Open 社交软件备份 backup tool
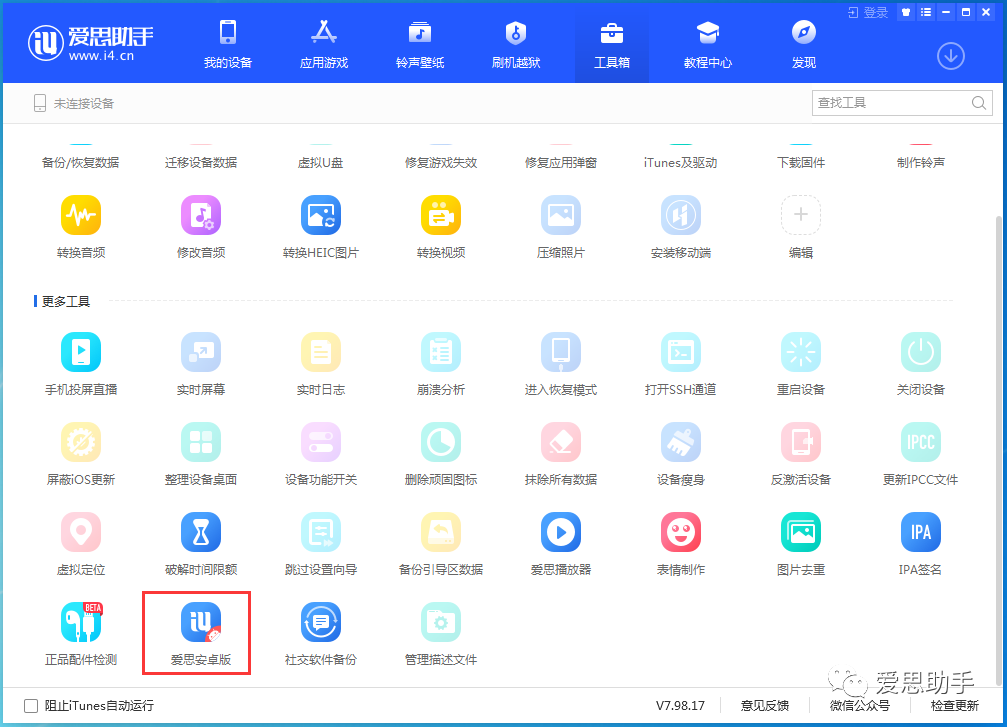The height and width of the screenshot is (727, 1007). pyautogui.click(x=321, y=622)
